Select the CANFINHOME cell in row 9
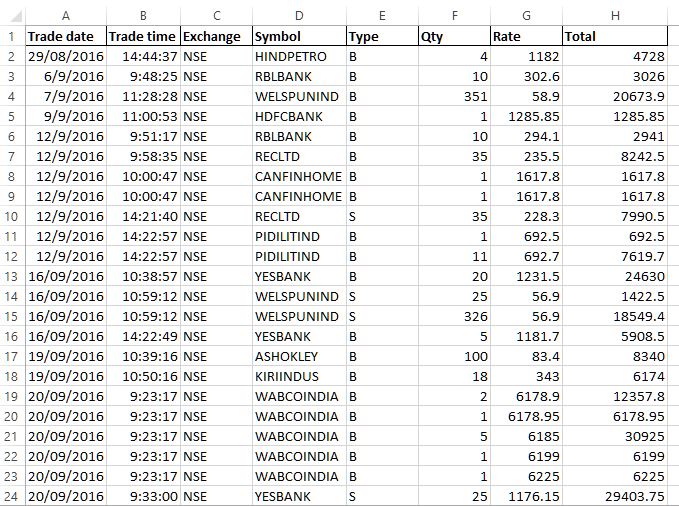The width and height of the screenshot is (679, 506). pos(299,196)
